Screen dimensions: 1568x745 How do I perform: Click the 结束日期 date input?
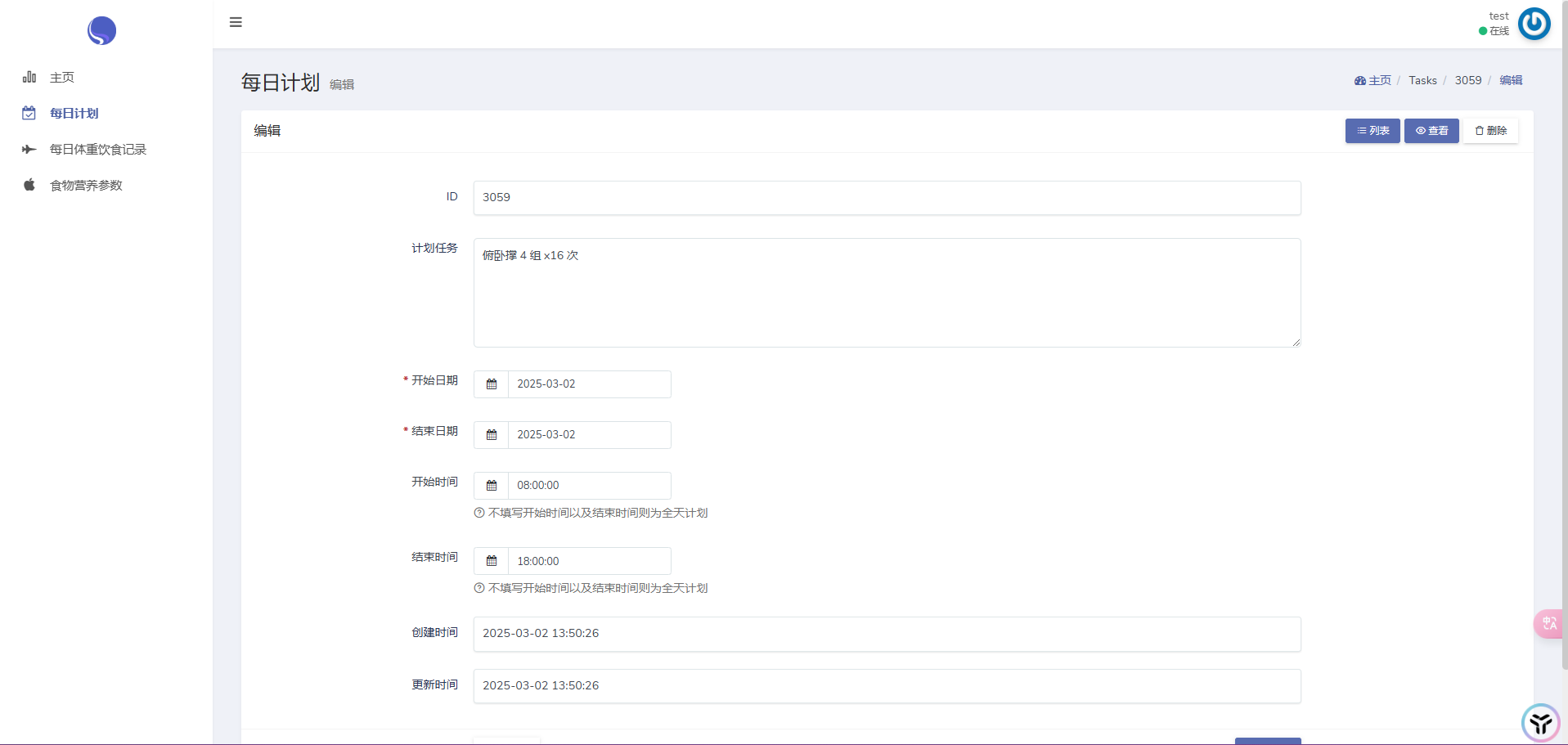coord(589,435)
